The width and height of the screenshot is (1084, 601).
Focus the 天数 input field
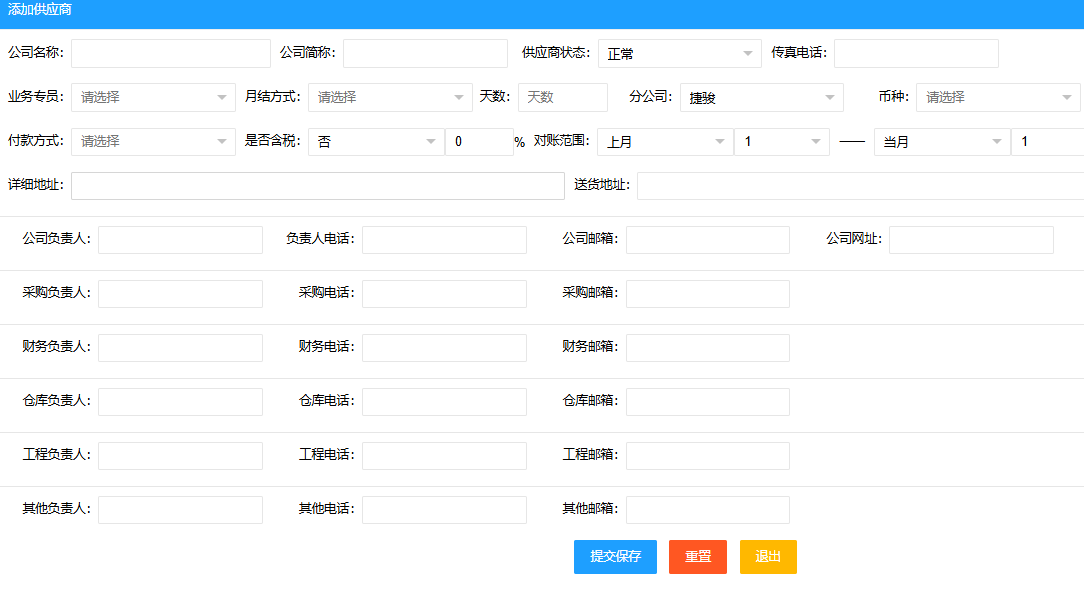[x=561, y=97]
